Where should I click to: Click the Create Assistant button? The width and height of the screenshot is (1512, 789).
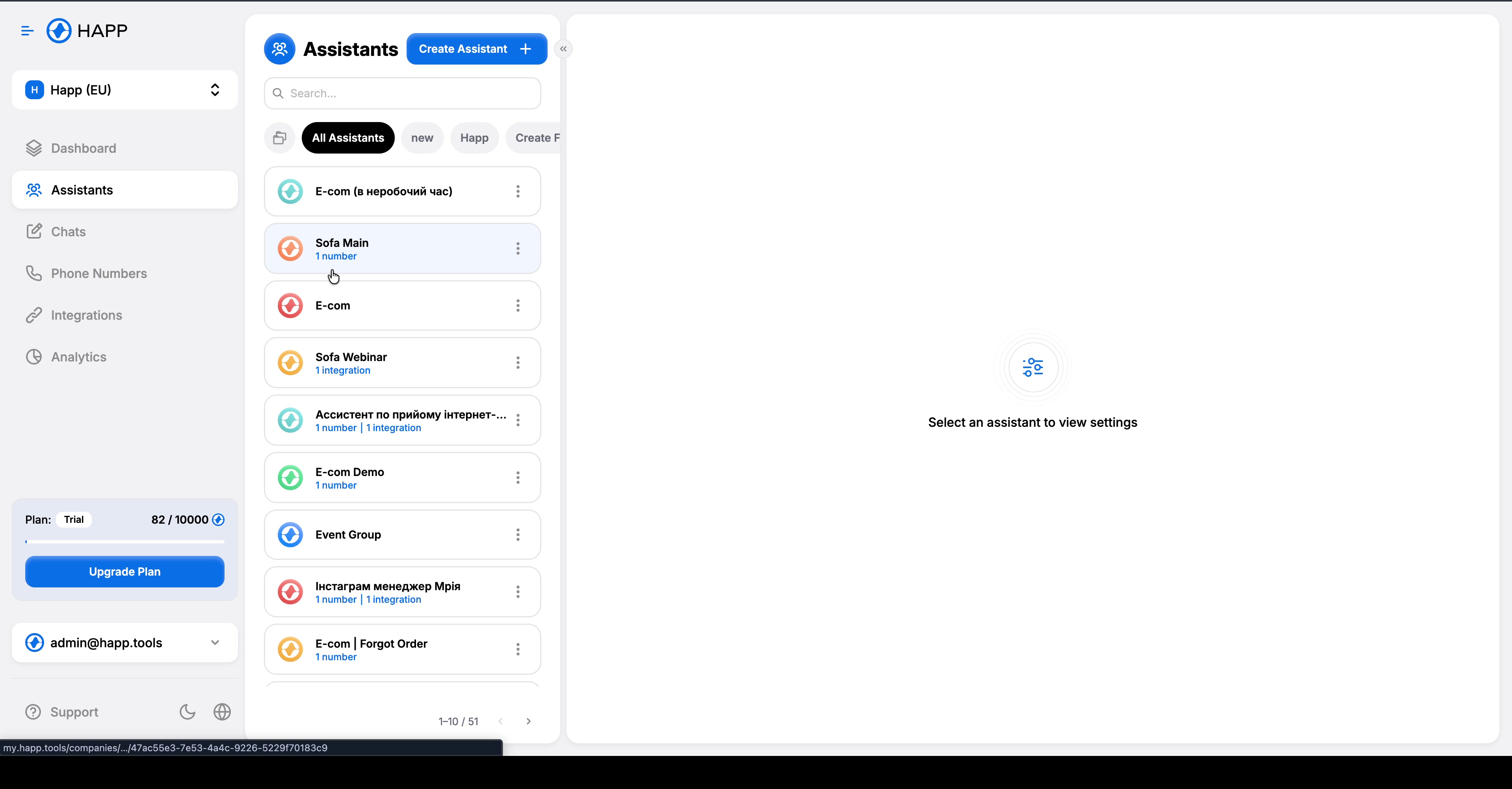pos(476,49)
